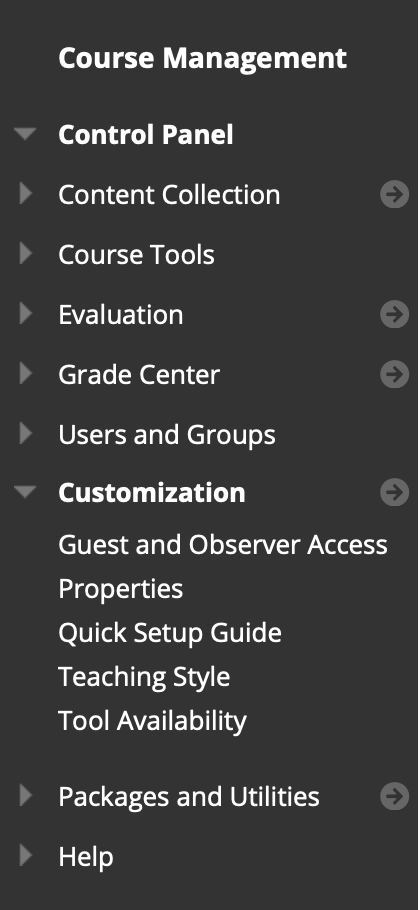Expand the Evaluation section triangle
Image resolution: width=420 pixels, height=910 pixels.
click(x=26, y=313)
